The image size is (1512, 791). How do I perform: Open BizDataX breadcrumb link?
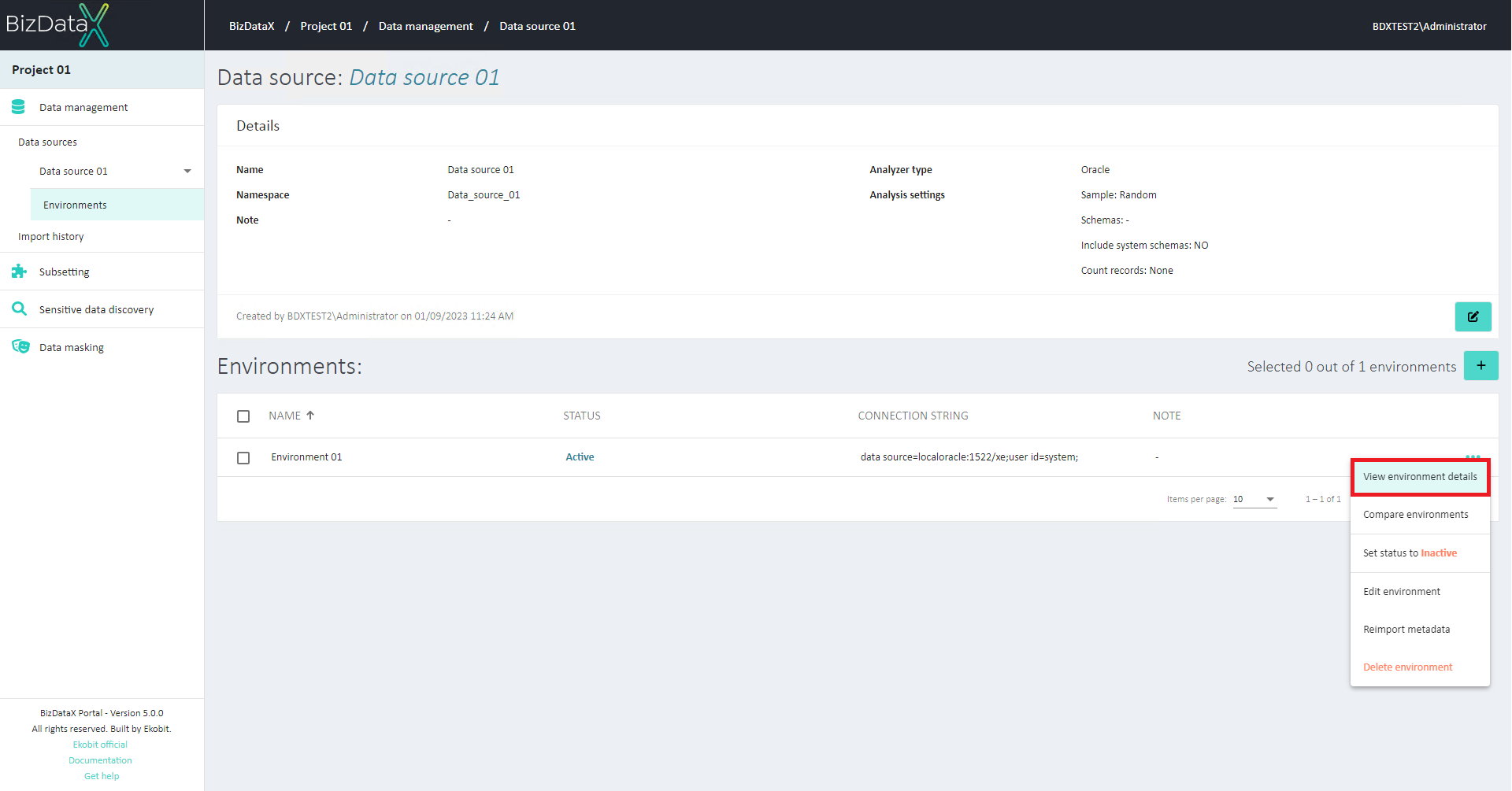tap(252, 26)
